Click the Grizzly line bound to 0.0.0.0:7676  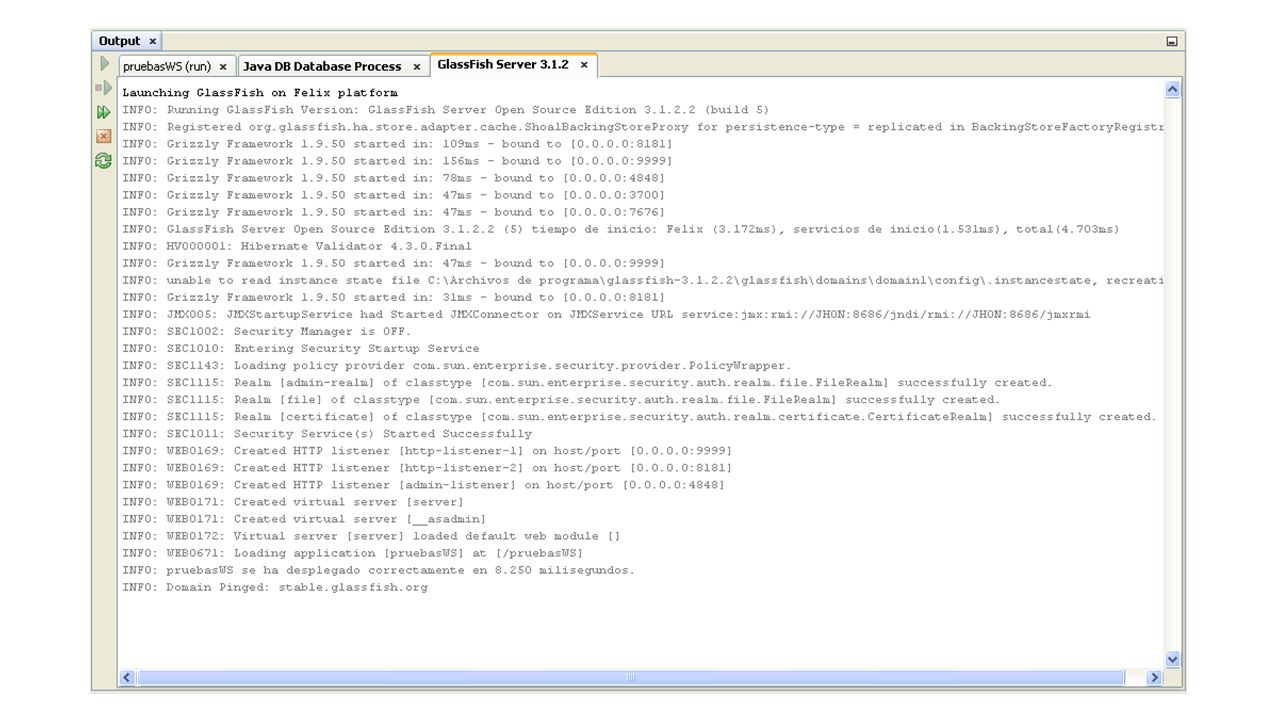coord(393,212)
